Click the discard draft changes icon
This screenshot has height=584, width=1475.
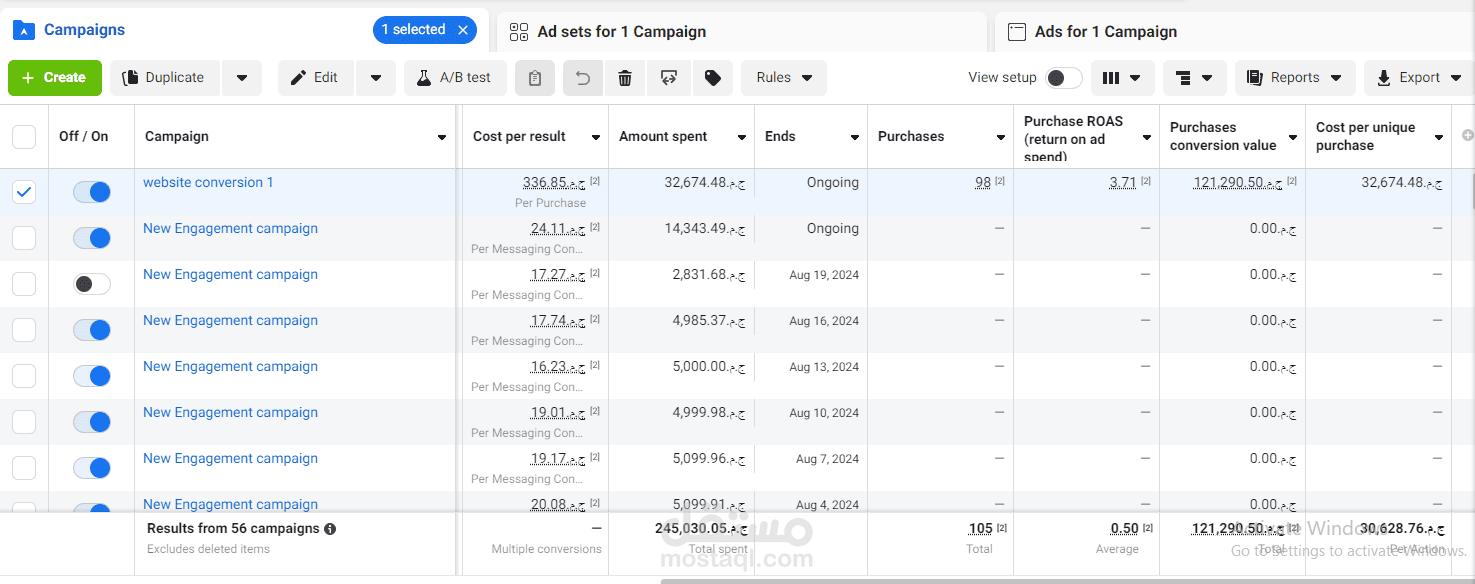click(669, 78)
